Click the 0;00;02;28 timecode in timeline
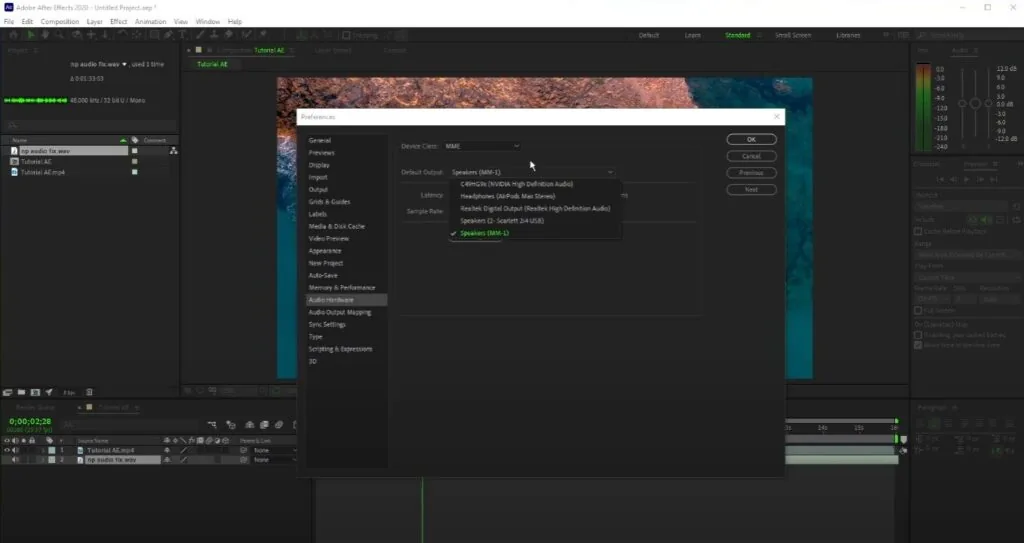Screen dimensions: 1024x543 [x=30, y=421]
